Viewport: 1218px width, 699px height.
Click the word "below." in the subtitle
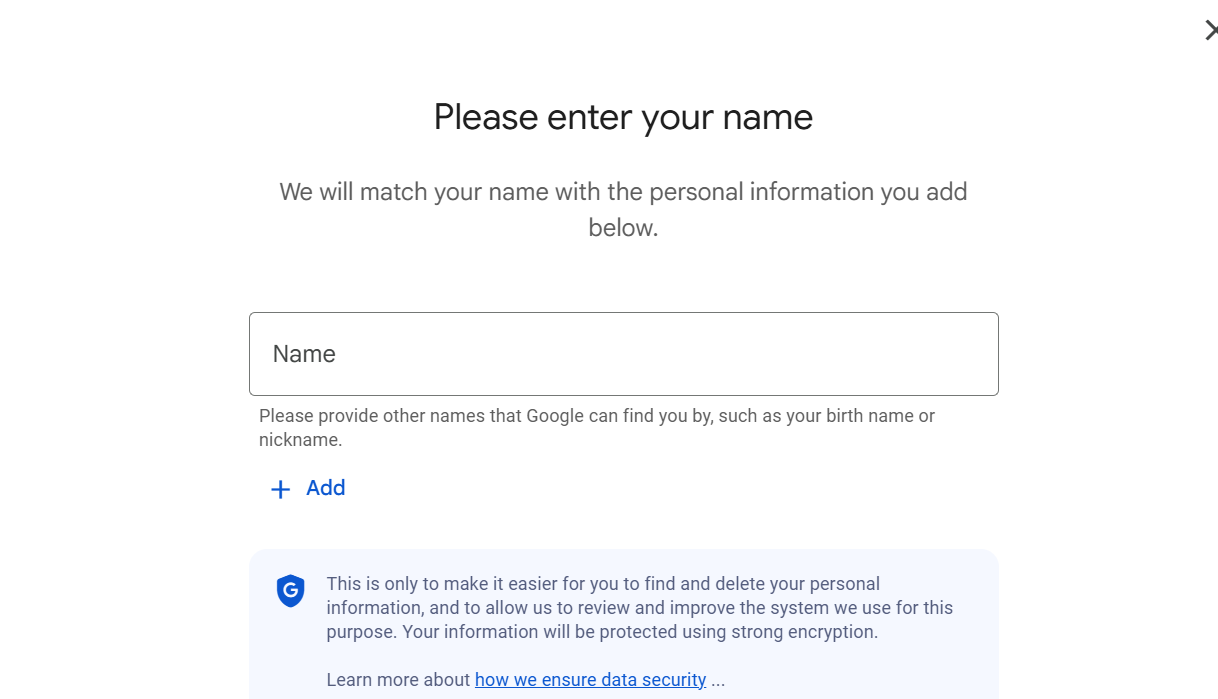(623, 228)
